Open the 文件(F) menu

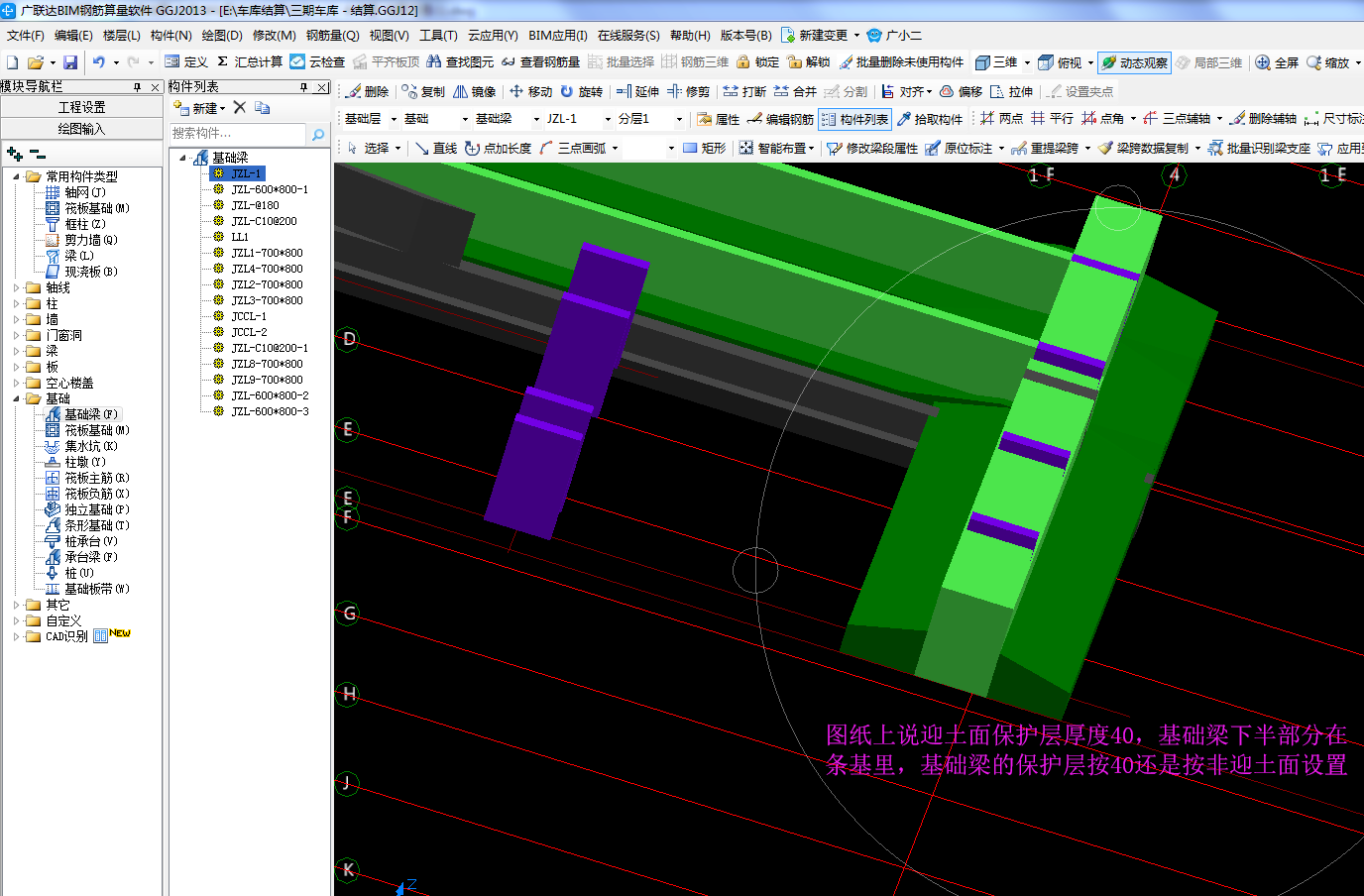(26, 35)
